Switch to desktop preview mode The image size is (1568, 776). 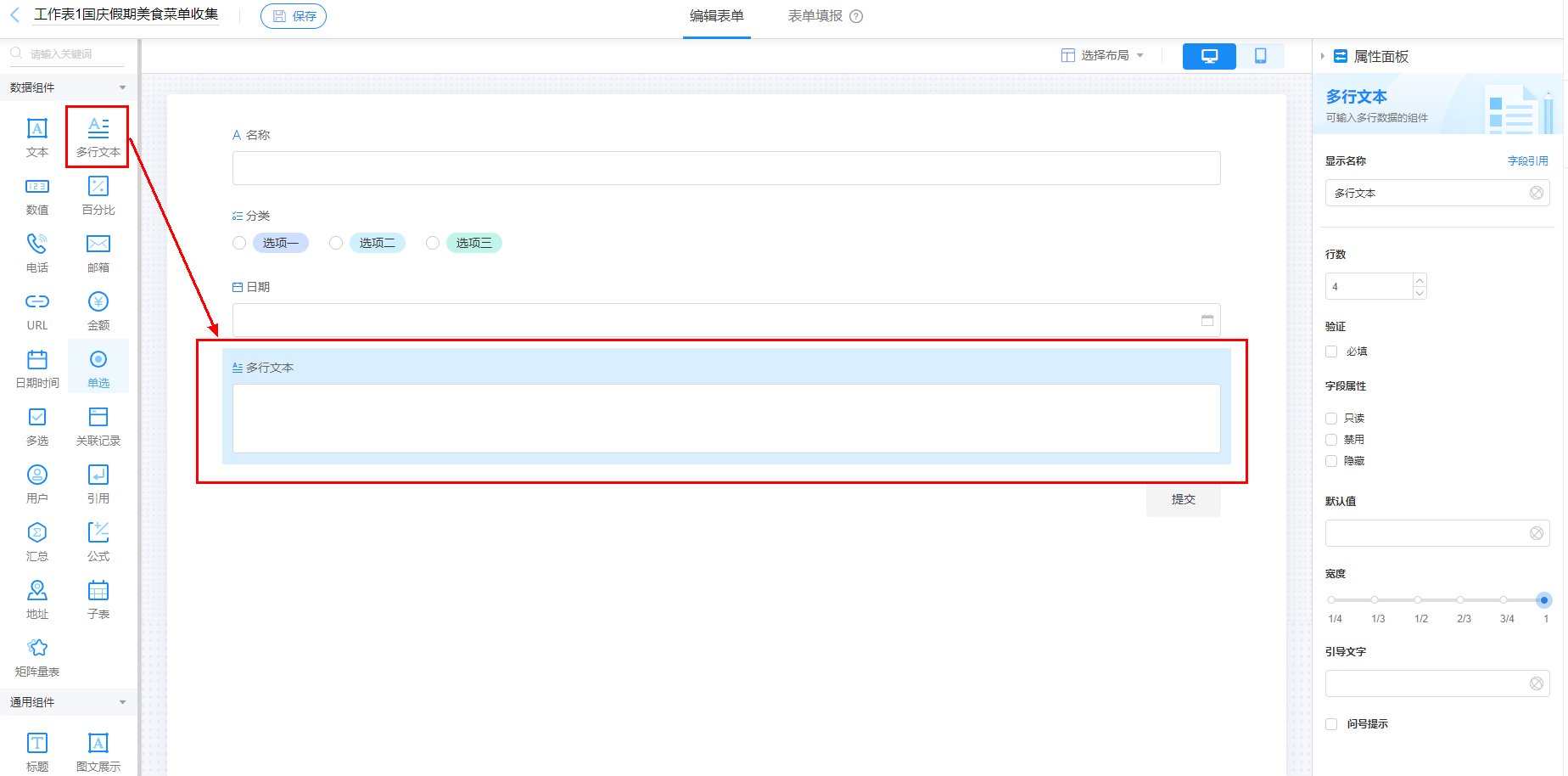coord(1209,56)
